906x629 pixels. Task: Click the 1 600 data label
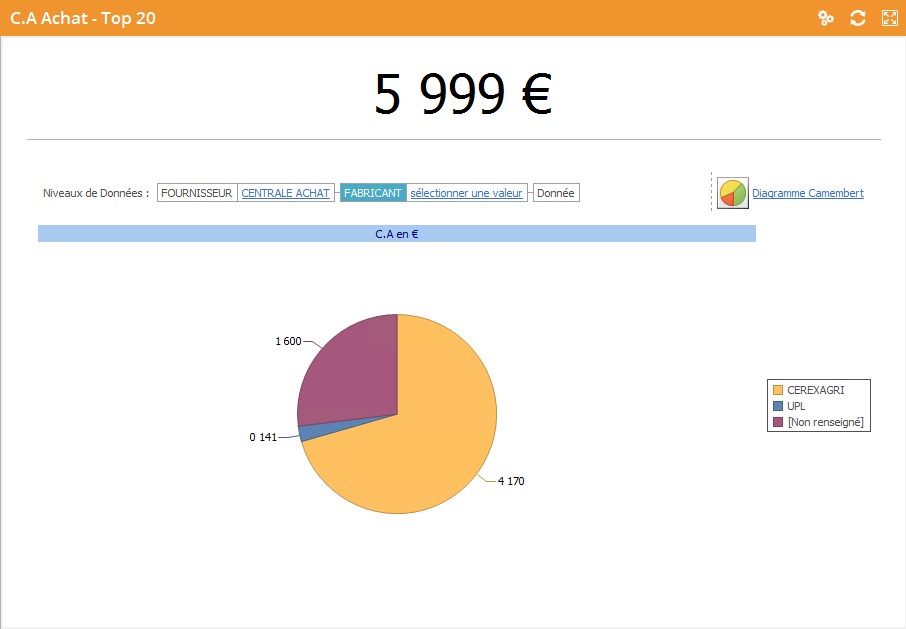click(x=288, y=341)
